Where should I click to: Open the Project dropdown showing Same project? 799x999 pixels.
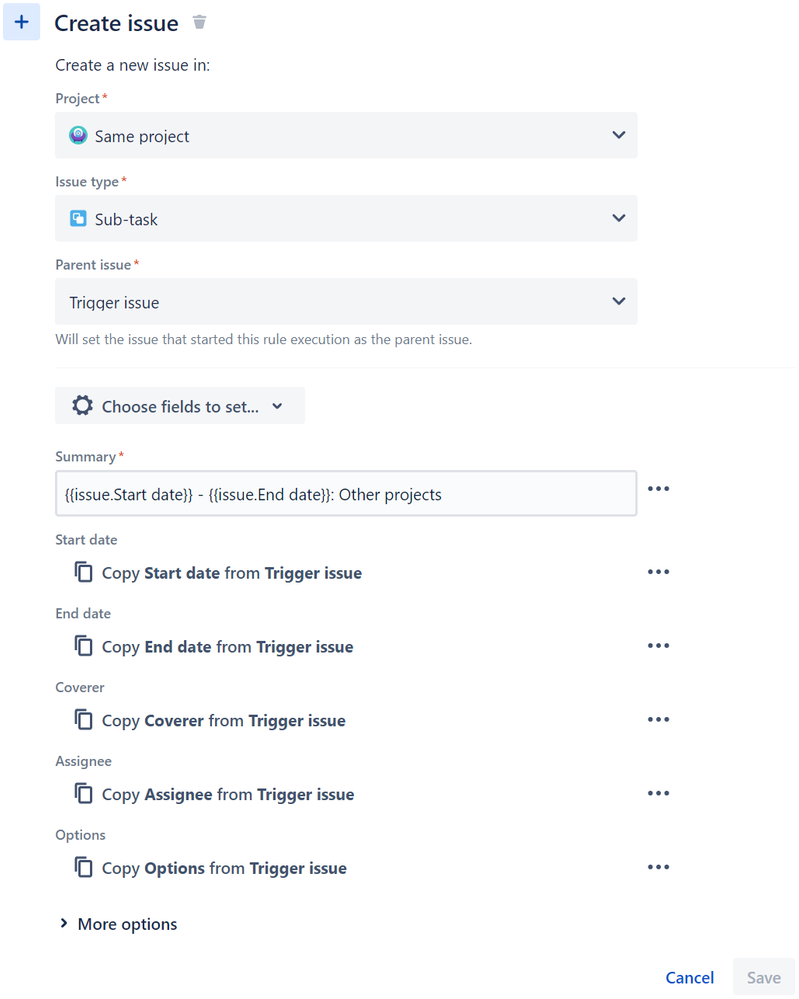point(346,135)
